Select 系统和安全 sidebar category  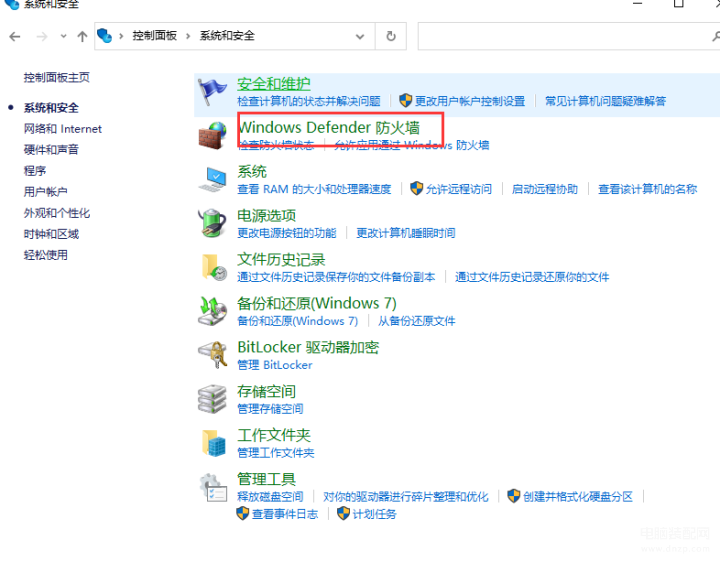click(51, 108)
